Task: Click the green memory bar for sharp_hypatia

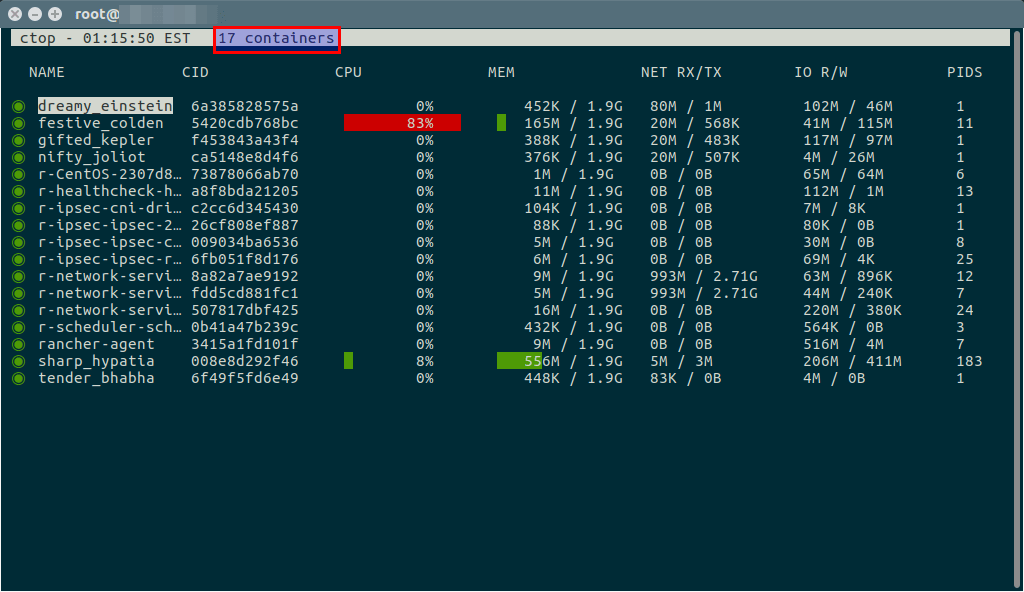Action: (518, 361)
